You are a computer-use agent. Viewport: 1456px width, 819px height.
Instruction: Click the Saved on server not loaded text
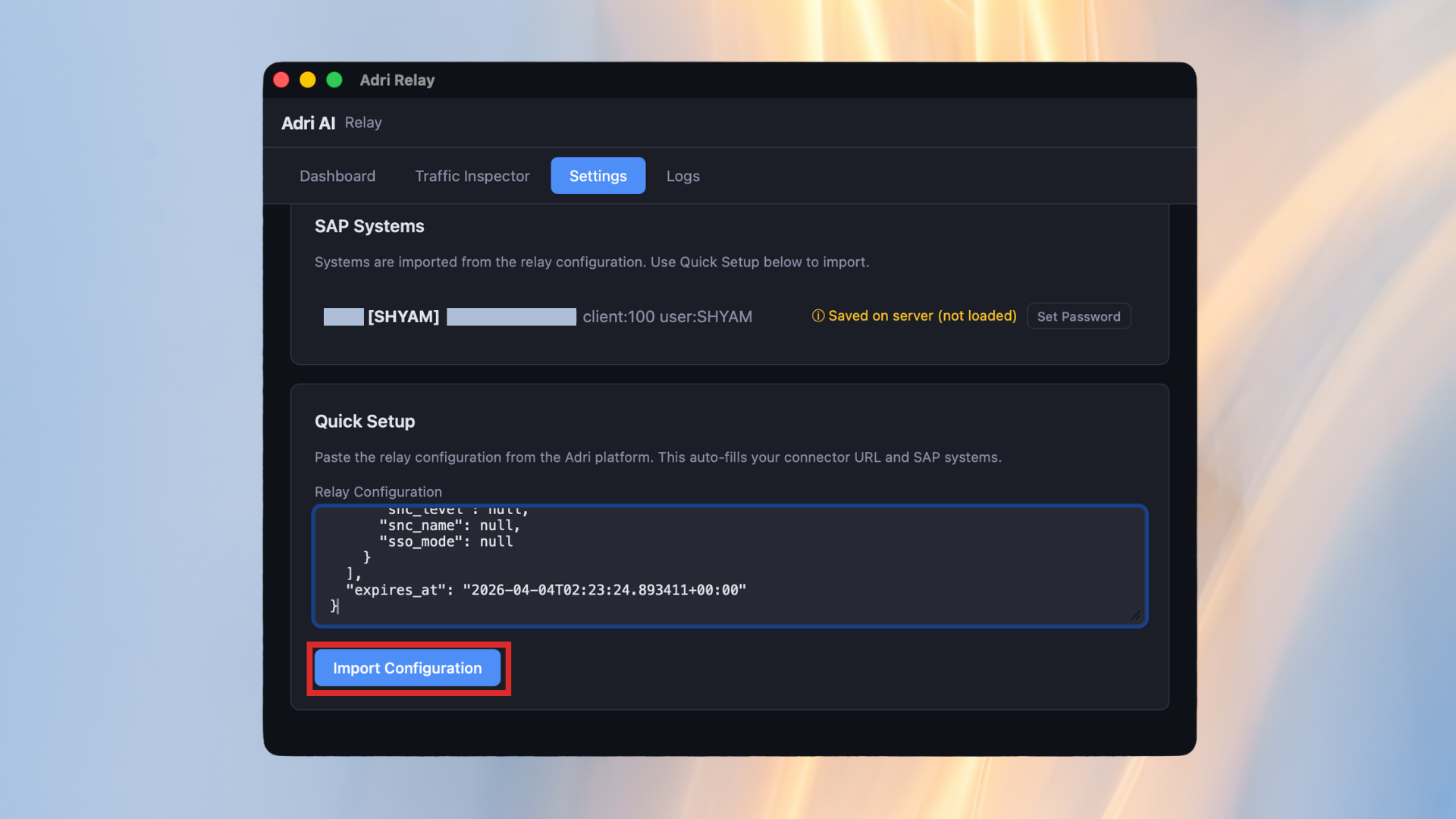(x=922, y=315)
